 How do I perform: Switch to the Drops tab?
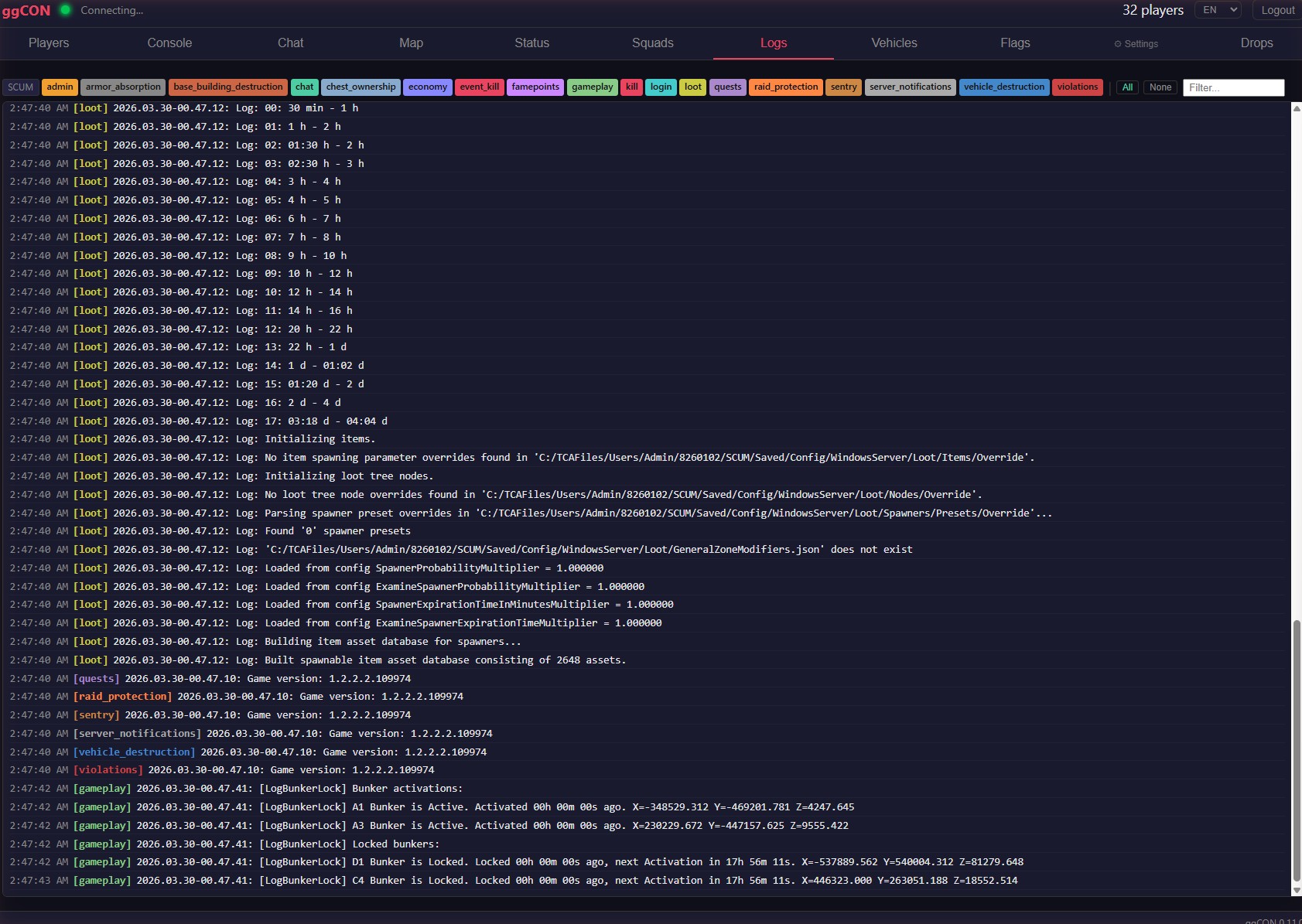point(1256,43)
